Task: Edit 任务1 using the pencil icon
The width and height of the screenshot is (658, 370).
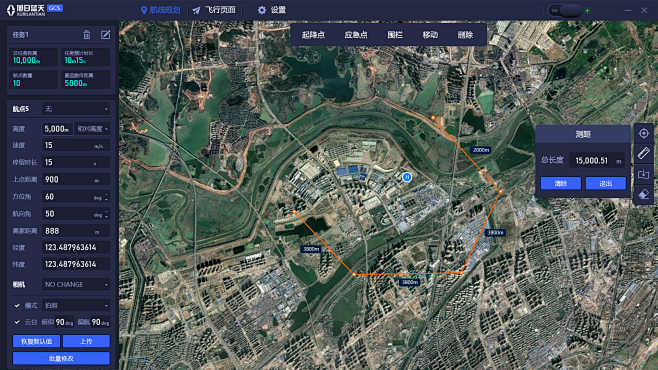Action: [105, 34]
